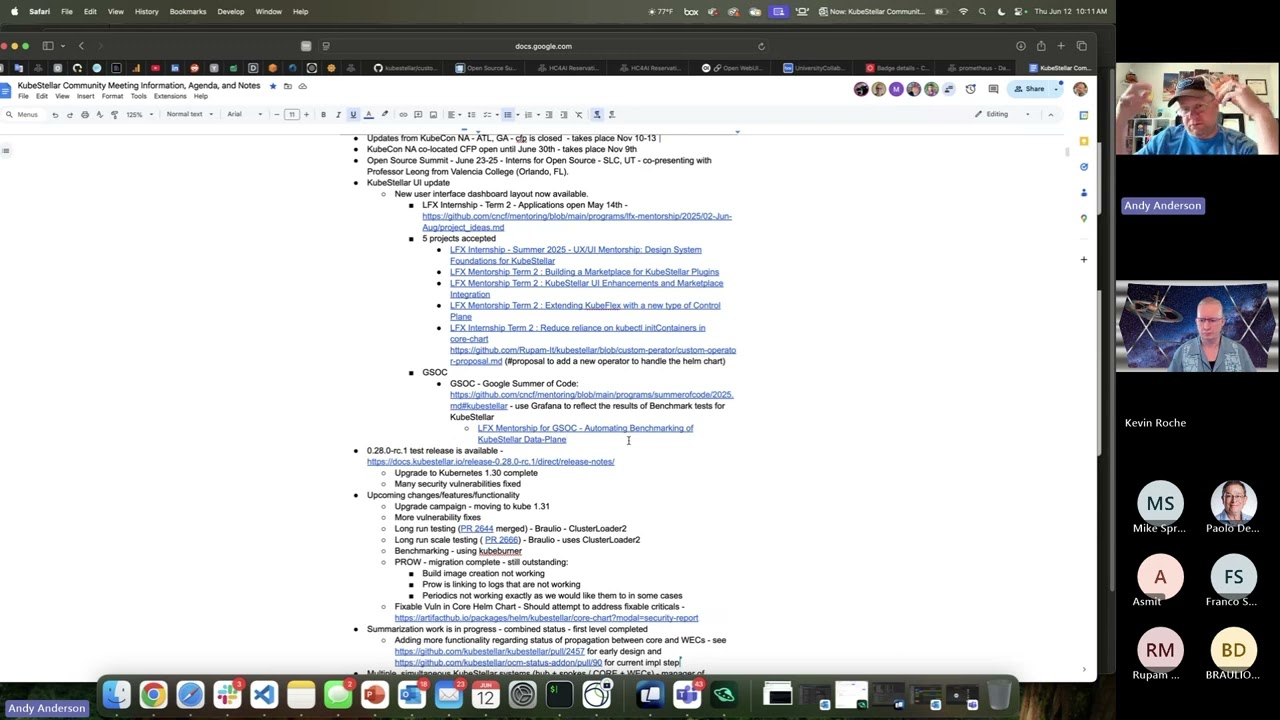Screen dimensions: 1280x720
Task: Toggle bold formatting
Action: [323, 114]
